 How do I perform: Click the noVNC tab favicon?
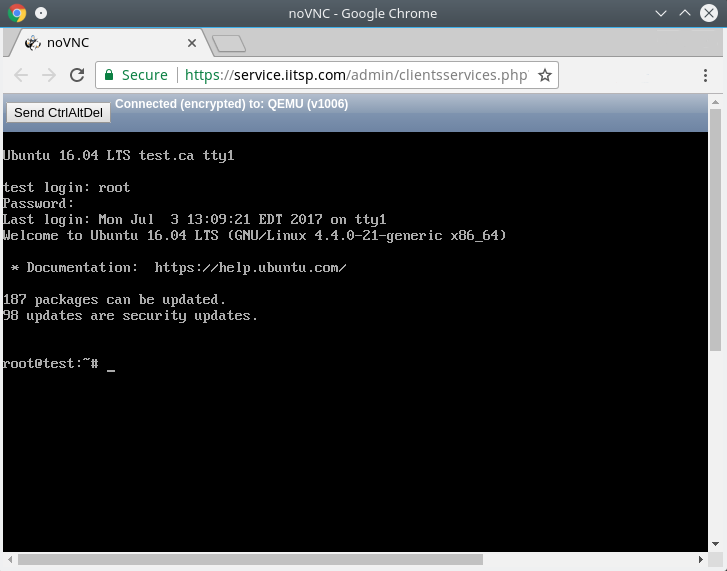(x=32, y=43)
